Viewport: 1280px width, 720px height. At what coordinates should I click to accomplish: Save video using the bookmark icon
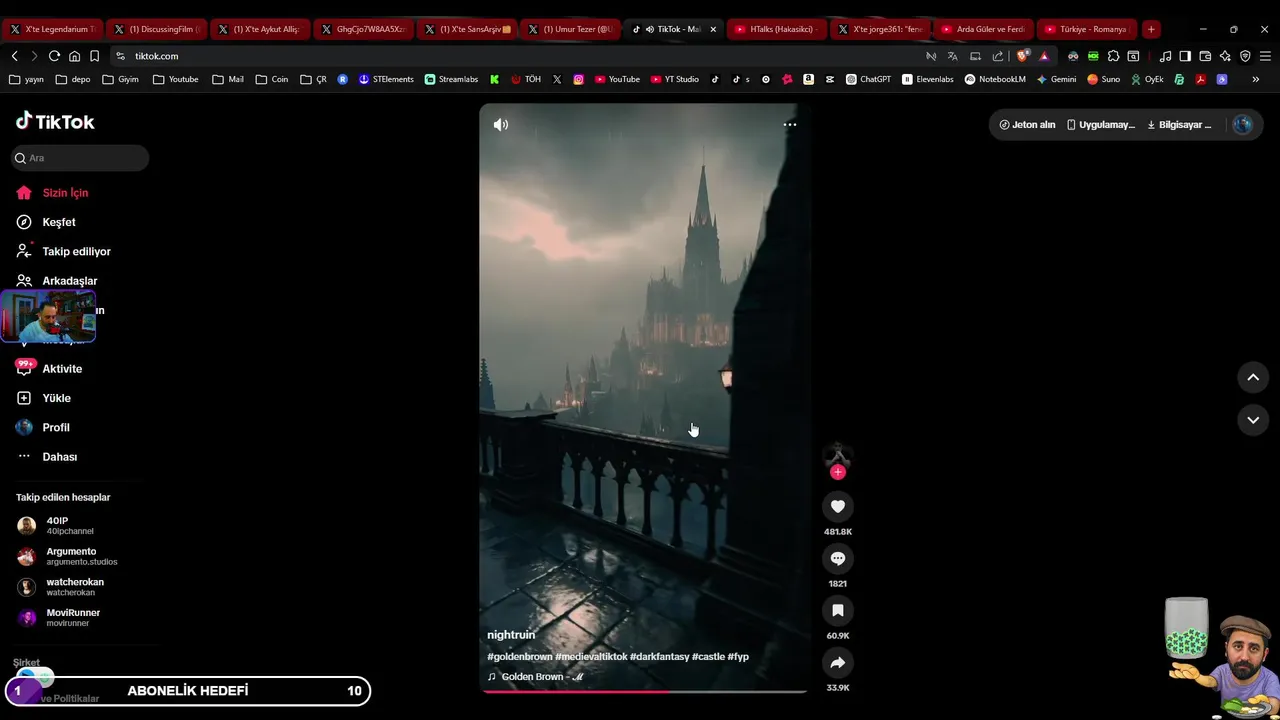tap(838, 610)
